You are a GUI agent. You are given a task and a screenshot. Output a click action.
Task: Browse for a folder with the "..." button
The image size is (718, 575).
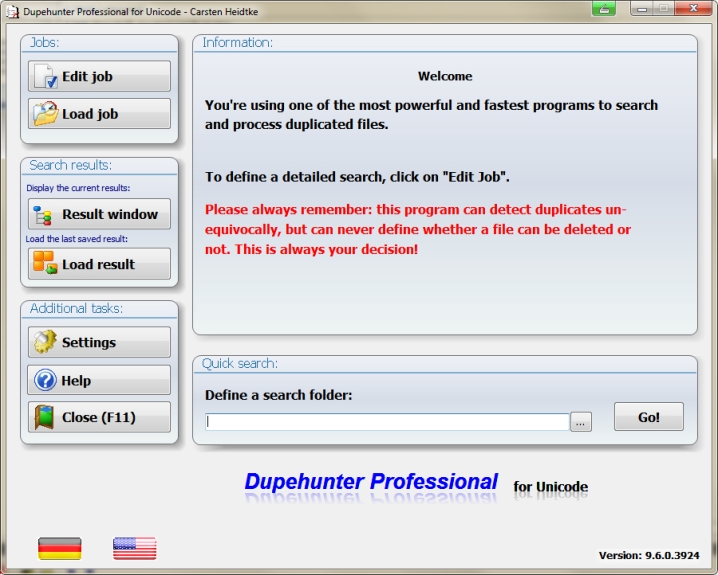pyautogui.click(x=581, y=422)
